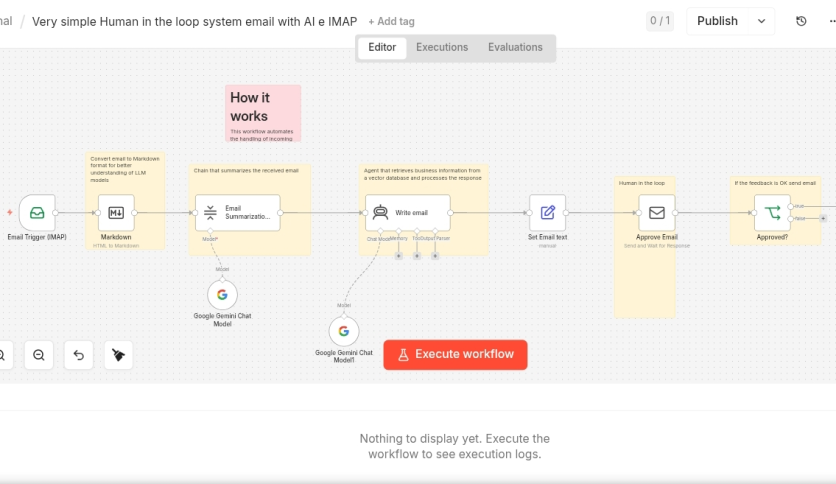Image resolution: width=836 pixels, height=484 pixels.
Task: Switch to the Editor tab
Action: [382, 47]
